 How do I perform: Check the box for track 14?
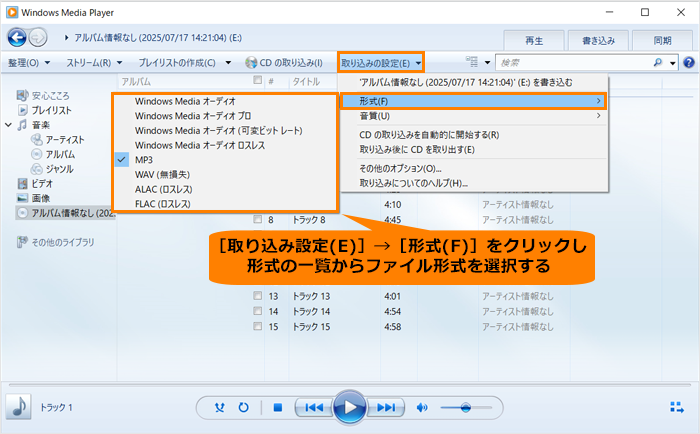click(257, 311)
